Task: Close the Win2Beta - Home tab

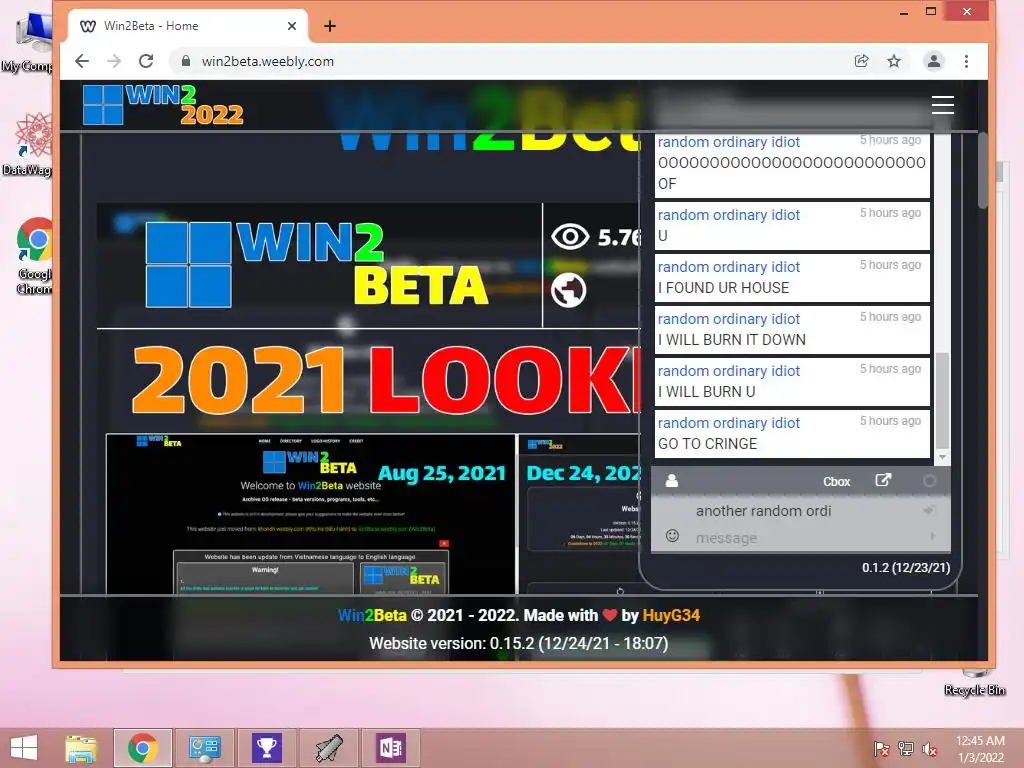Action: (x=292, y=26)
